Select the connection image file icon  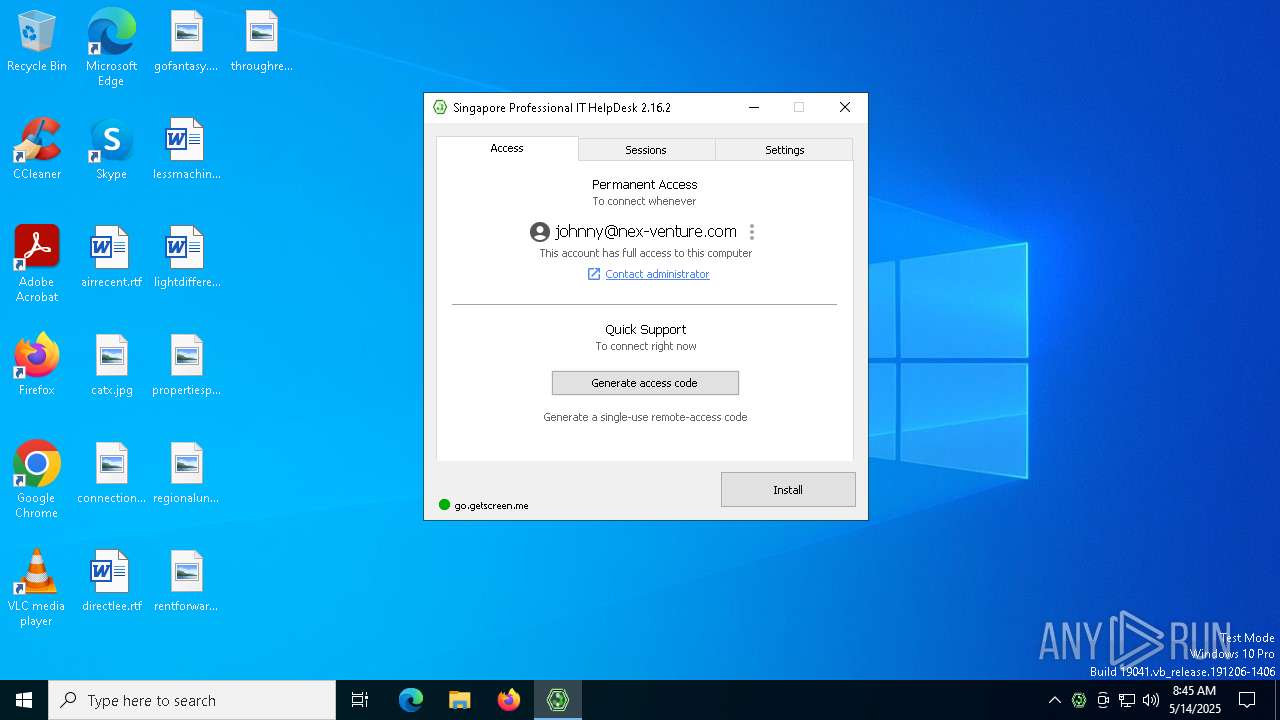point(111,474)
